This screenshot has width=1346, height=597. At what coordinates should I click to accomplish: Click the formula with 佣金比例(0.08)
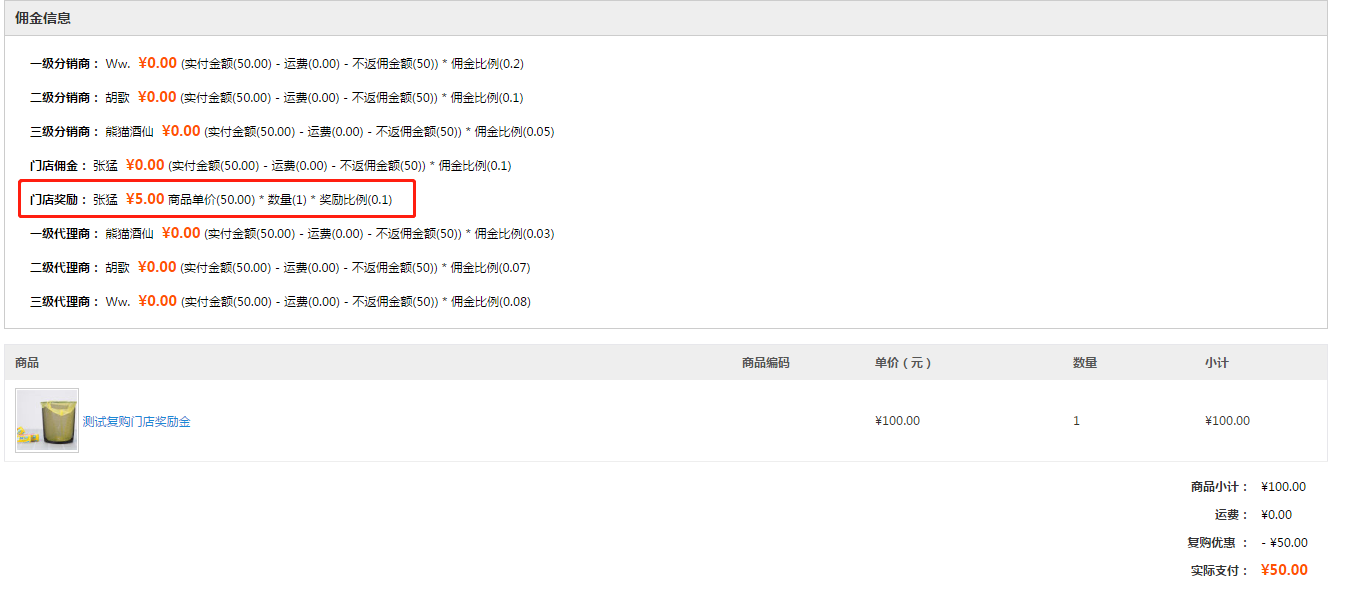[355, 302]
